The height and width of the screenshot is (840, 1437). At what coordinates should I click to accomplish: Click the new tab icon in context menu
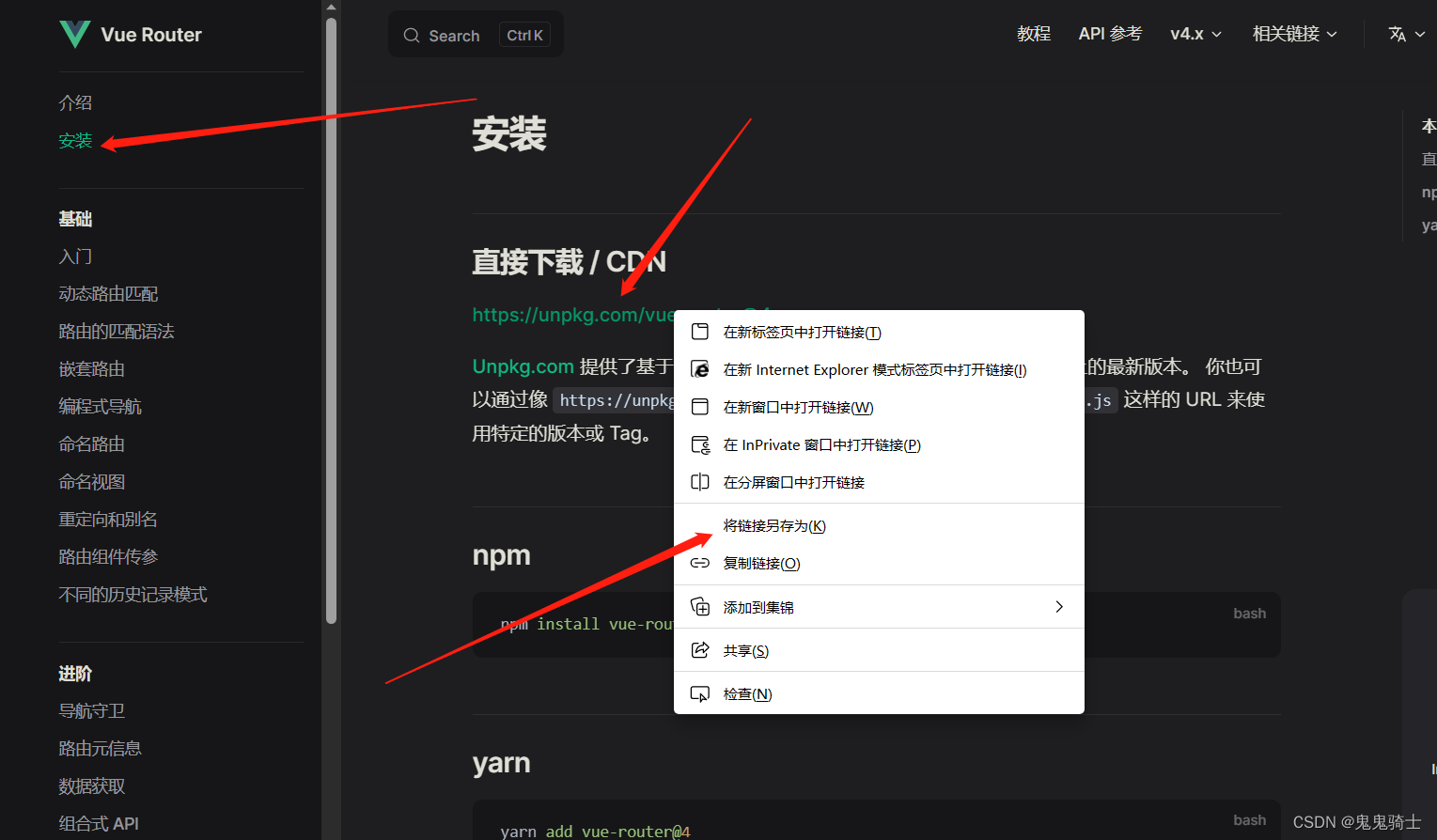tap(700, 332)
